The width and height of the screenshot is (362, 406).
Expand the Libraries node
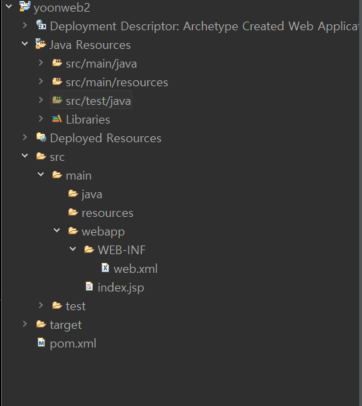click(x=41, y=118)
